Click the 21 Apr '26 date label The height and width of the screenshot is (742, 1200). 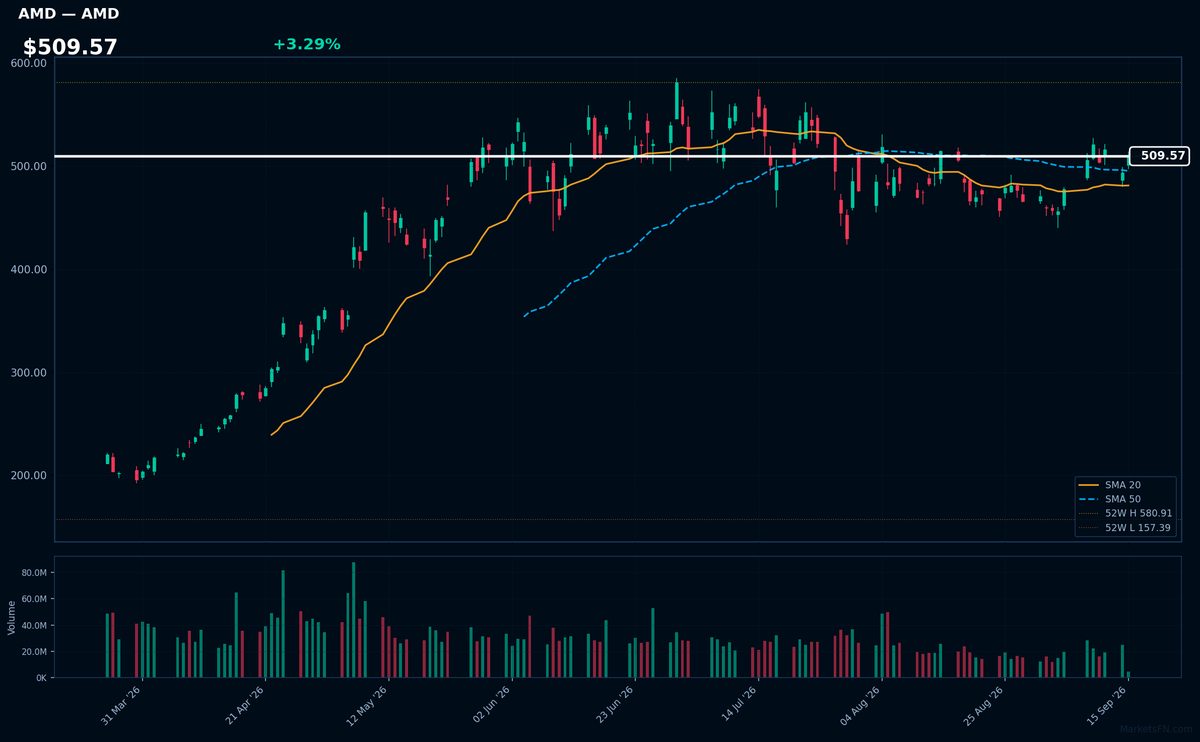(x=246, y=704)
